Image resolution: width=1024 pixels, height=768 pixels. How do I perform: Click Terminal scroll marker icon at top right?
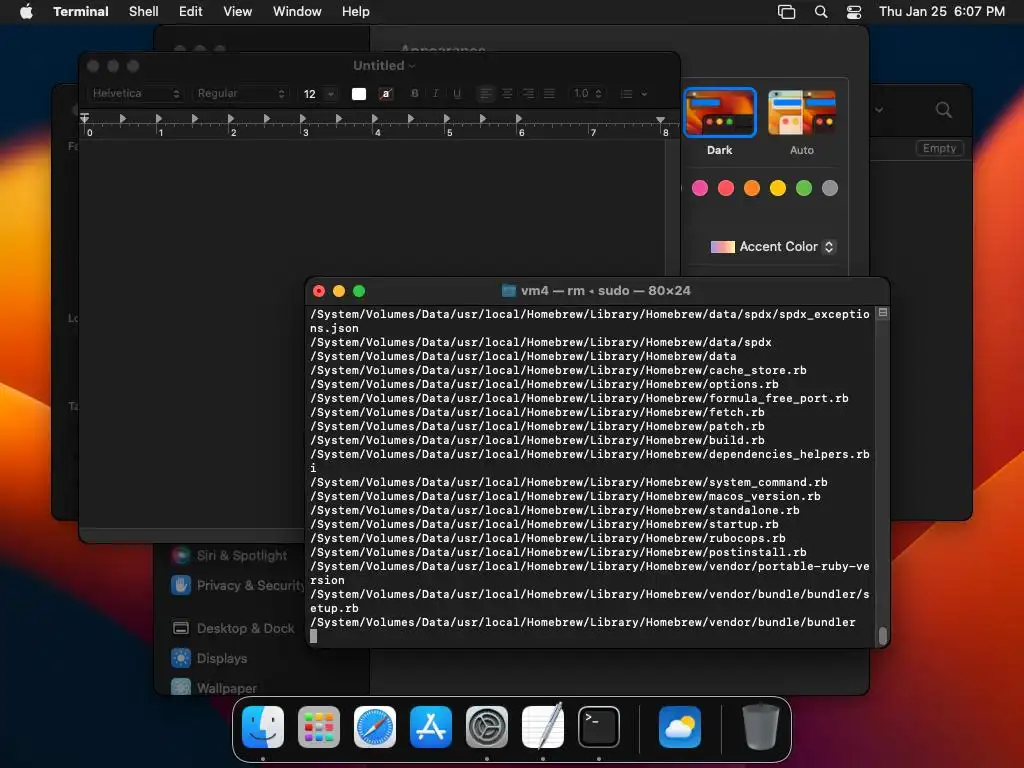tap(882, 313)
